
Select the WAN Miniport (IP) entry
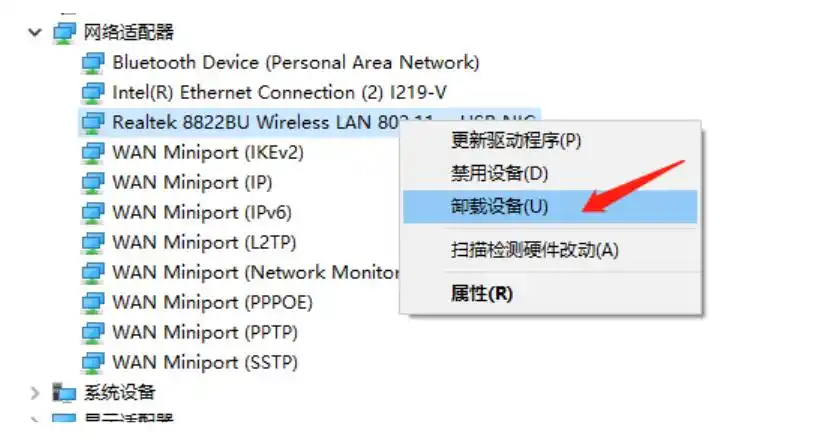192,183
